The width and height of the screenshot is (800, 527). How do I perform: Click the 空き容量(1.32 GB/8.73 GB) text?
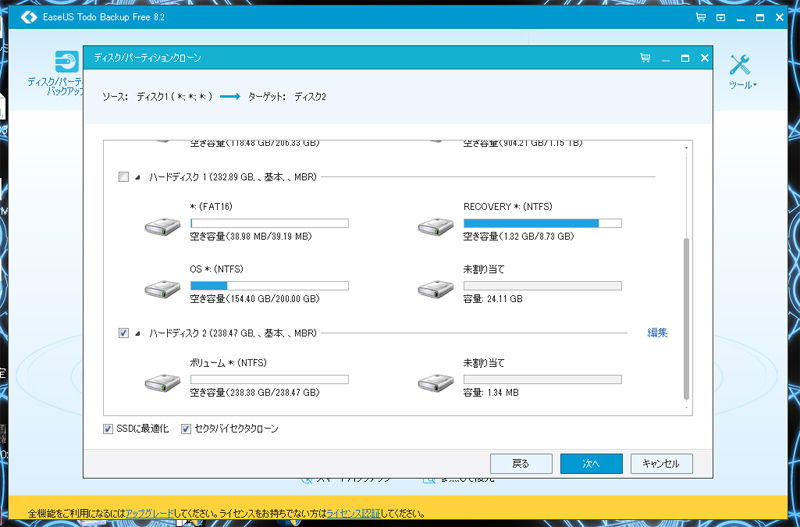[x=519, y=237]
